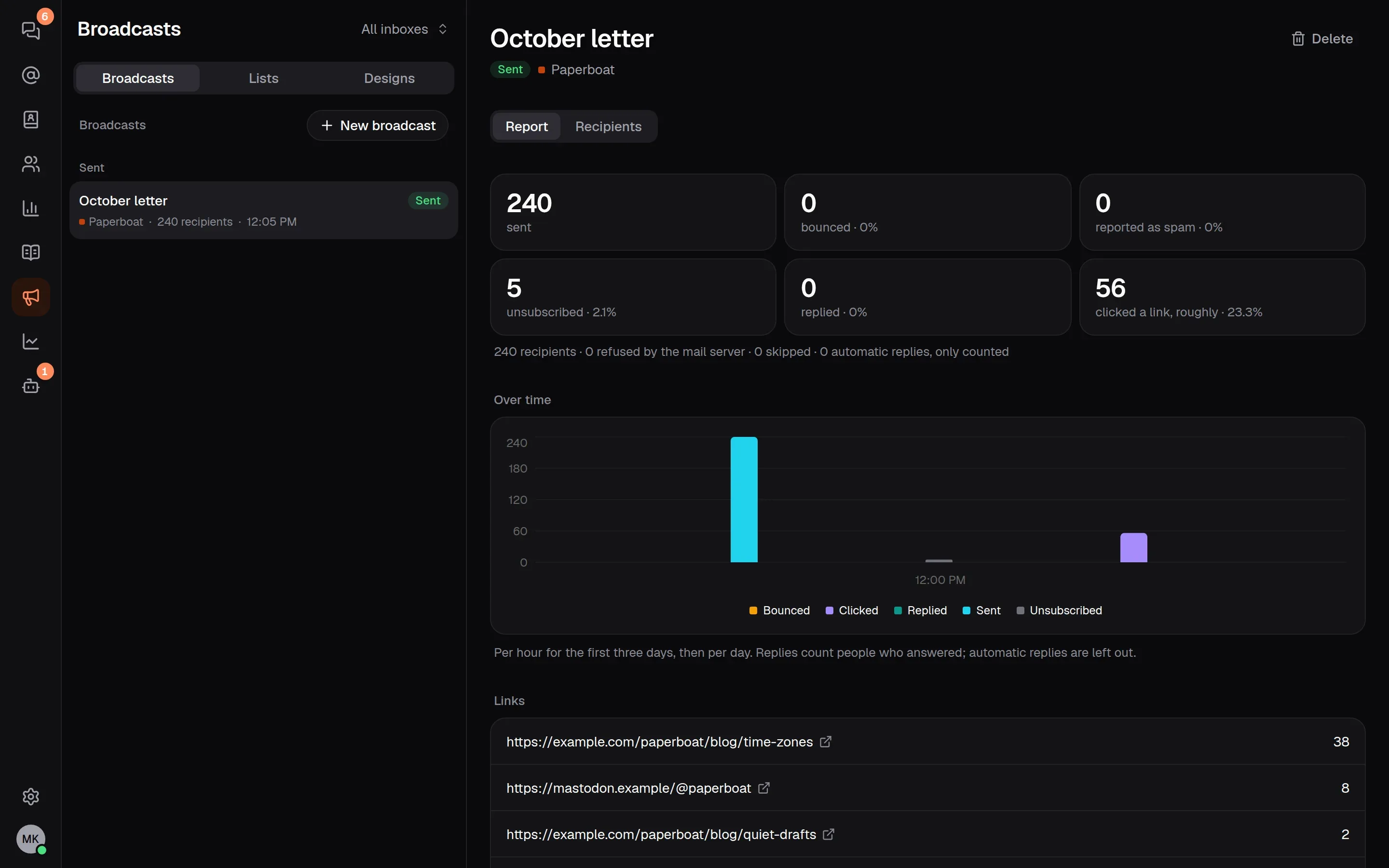
Task: Toggle the Unsubscribed legend entry
Action: [1059, 610]
